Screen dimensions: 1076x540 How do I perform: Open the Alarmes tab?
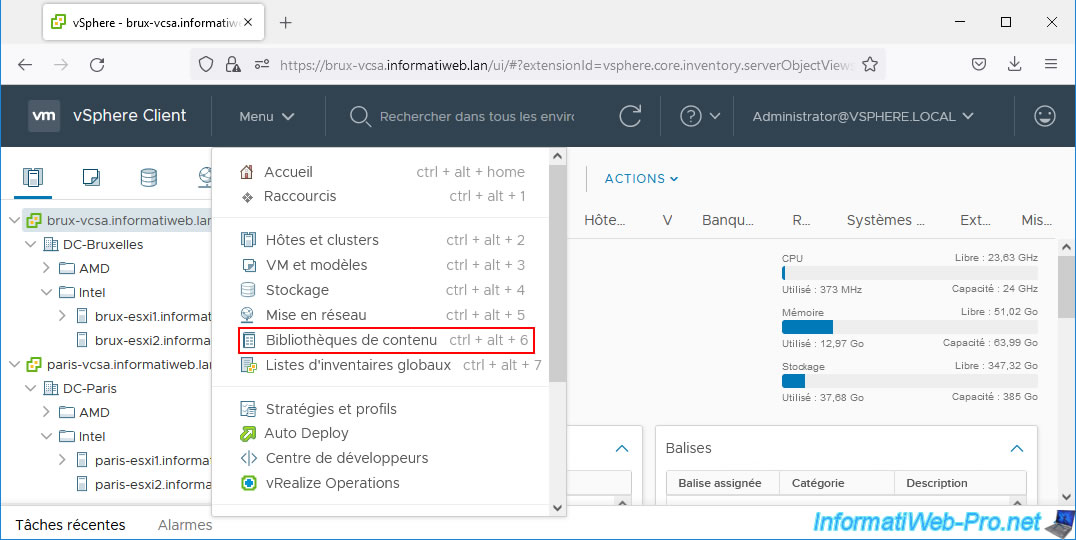point(185,525)
